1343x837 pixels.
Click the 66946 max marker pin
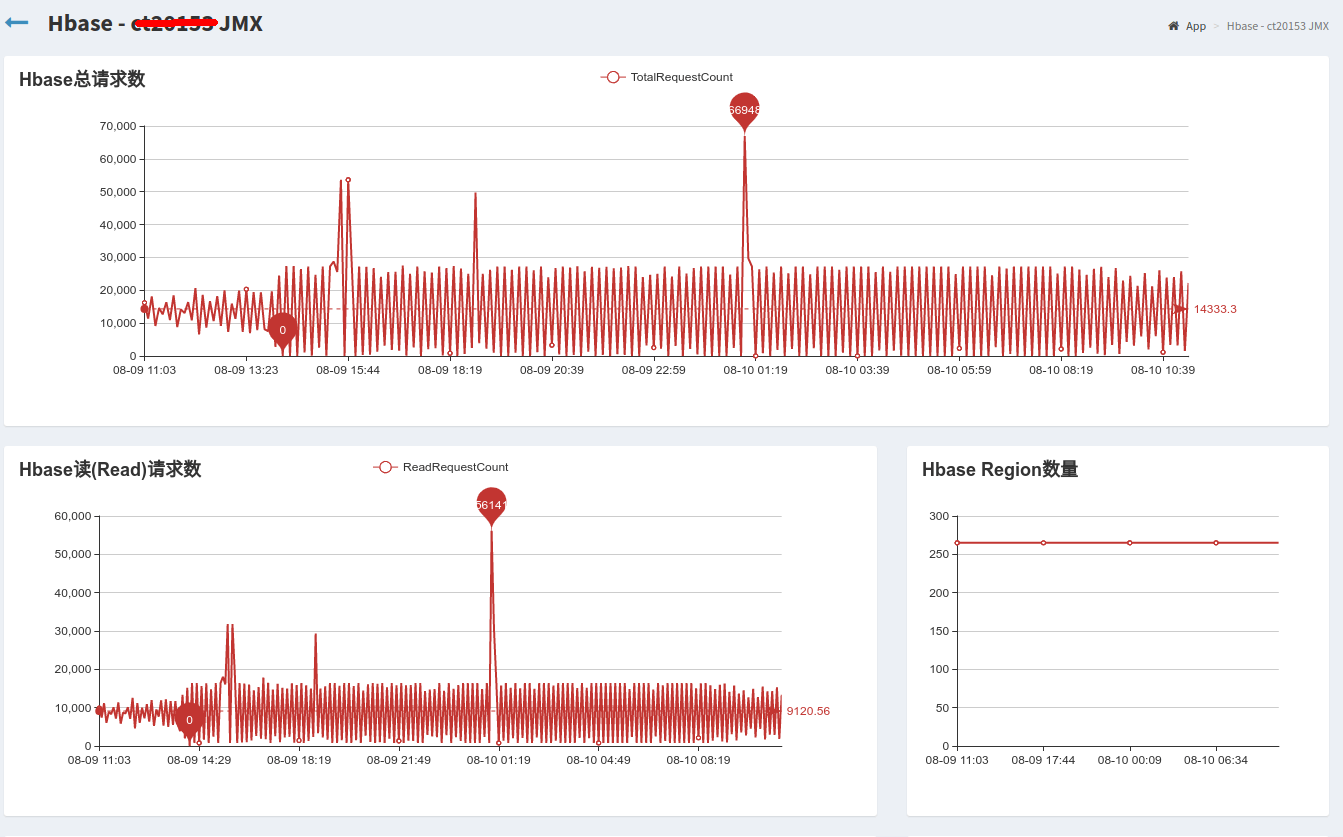point(745,110)
